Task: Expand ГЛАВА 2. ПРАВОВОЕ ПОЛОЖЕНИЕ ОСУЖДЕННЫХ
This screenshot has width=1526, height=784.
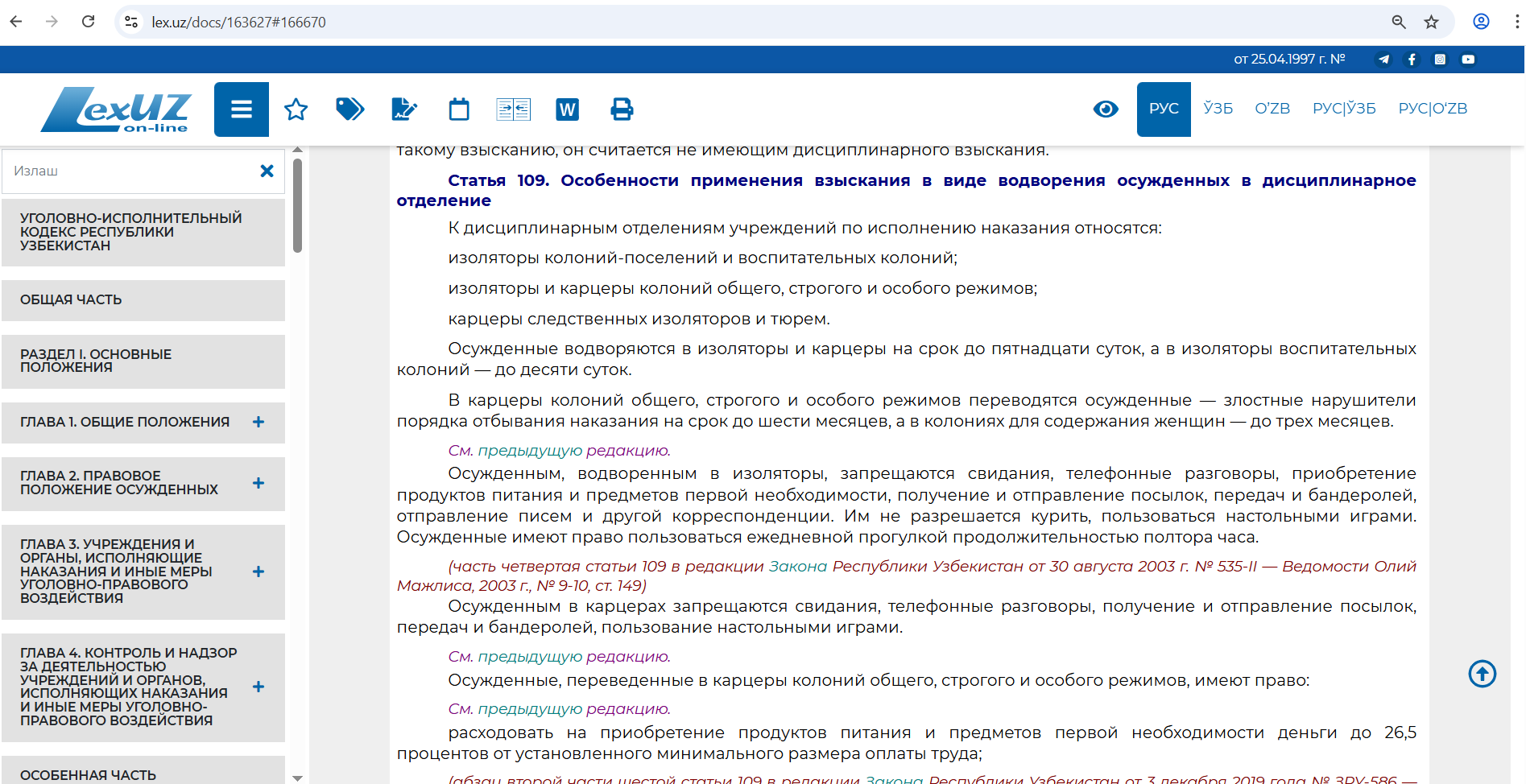Action: 258,483
